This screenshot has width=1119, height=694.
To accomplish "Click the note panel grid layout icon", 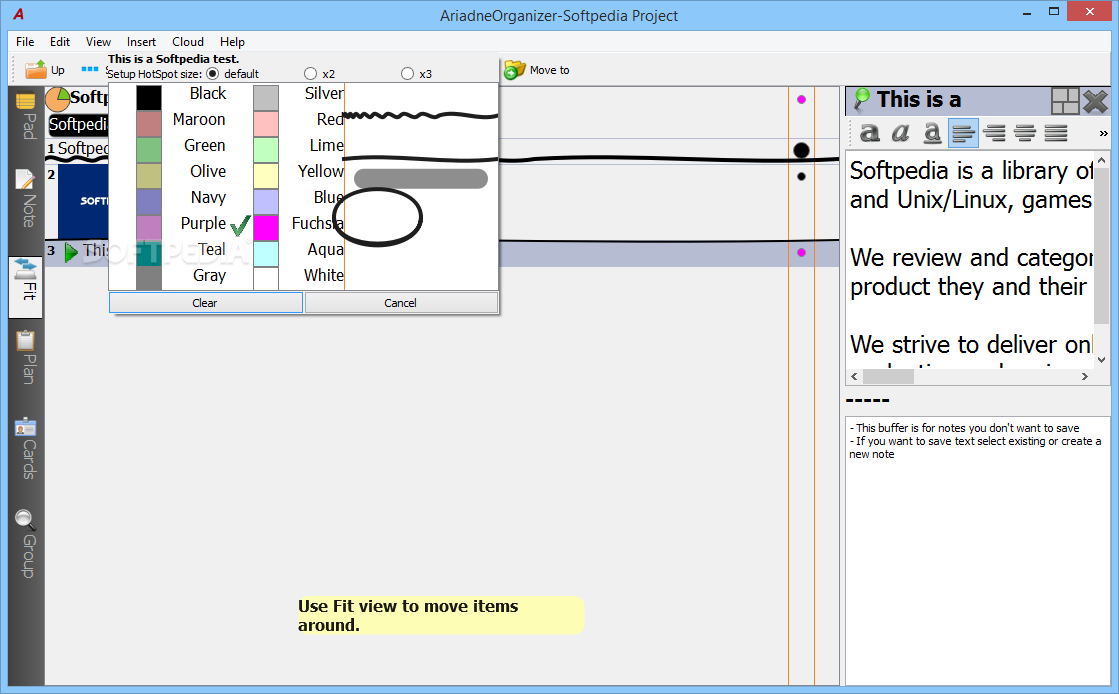I will coord(1065,101).
